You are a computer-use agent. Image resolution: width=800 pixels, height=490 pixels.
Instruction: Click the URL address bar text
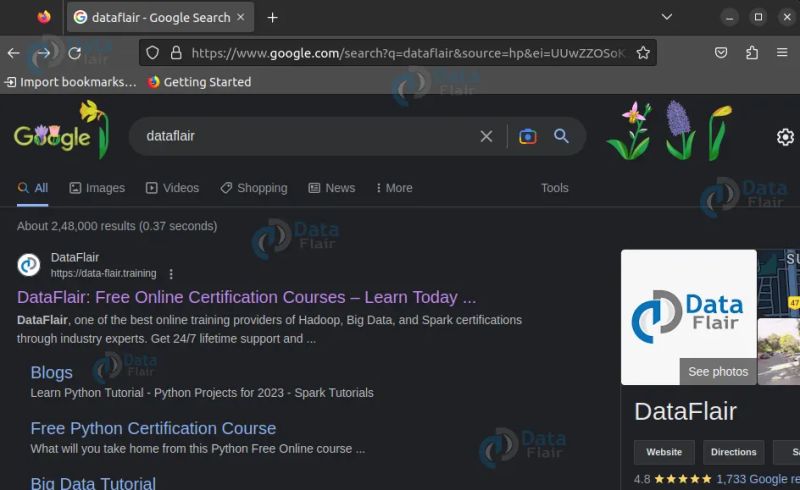tap(408, 53)
